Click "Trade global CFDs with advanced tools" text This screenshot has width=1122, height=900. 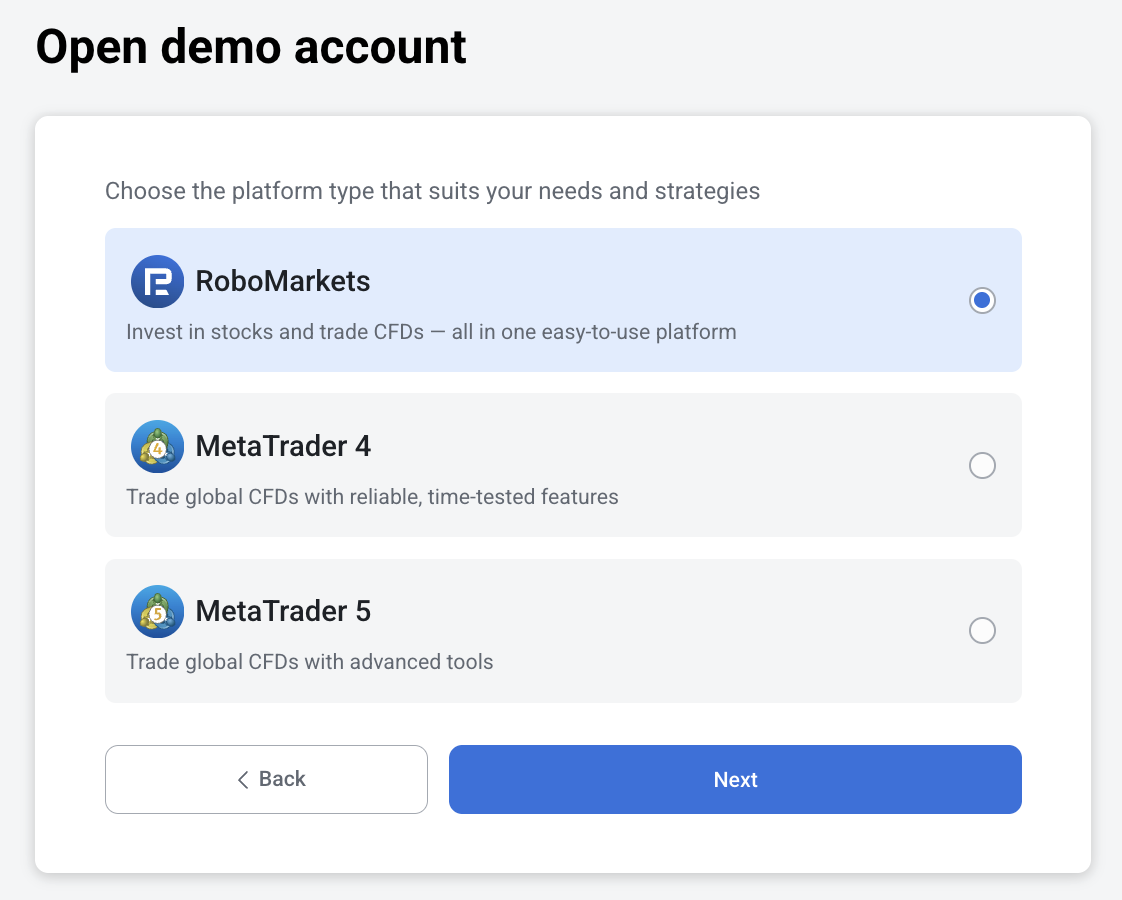coord(310,662)
